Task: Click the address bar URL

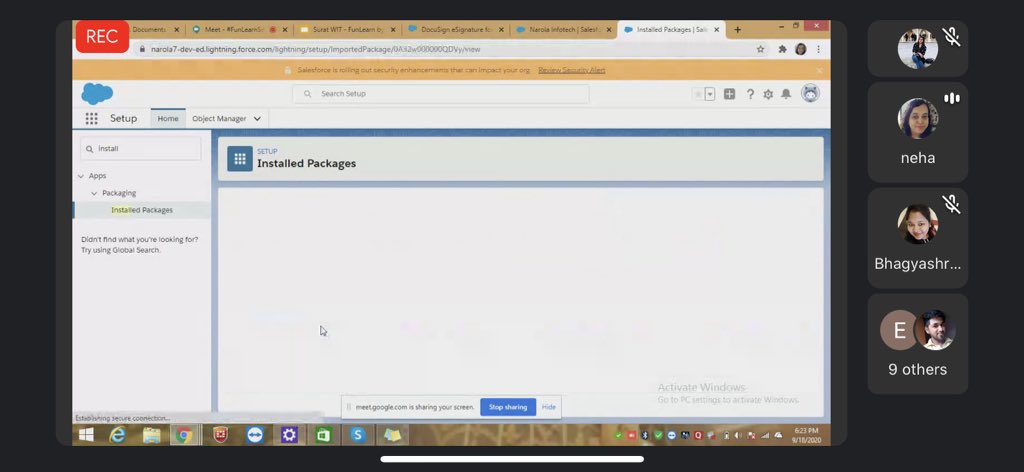Action: (x=315, y=49)
